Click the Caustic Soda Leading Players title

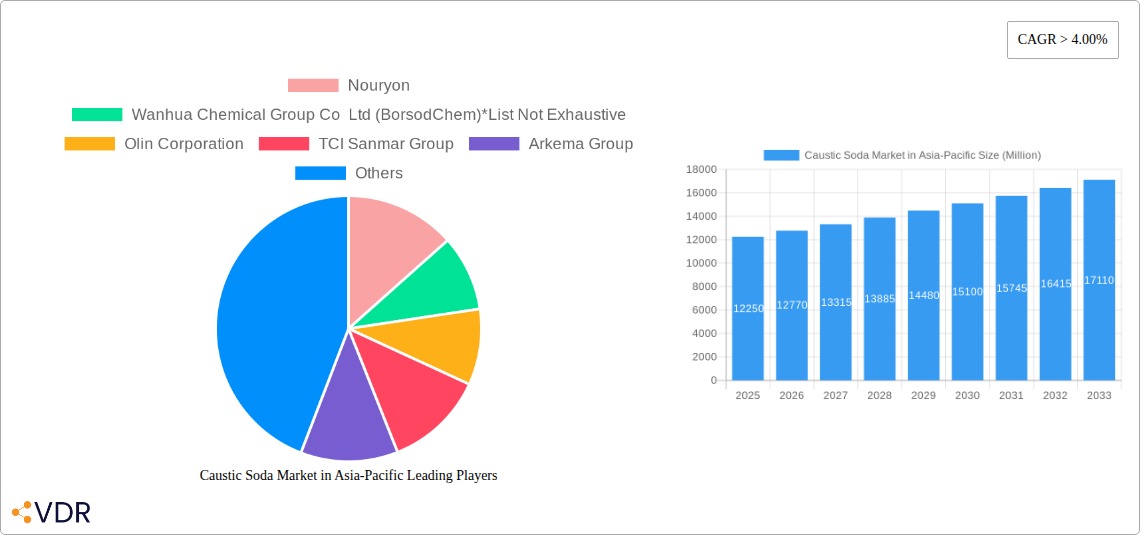348,475
